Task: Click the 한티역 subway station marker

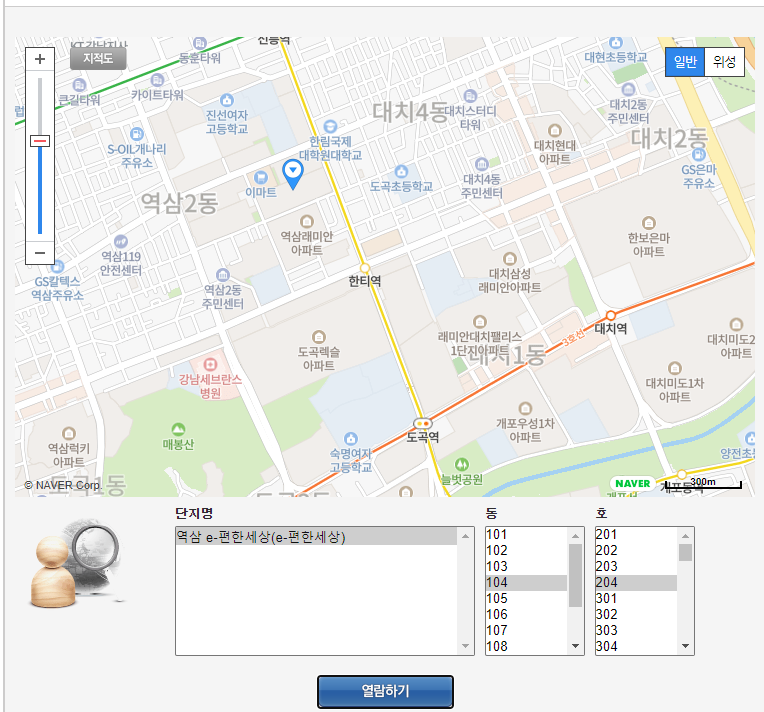Action: click(364, 268)
